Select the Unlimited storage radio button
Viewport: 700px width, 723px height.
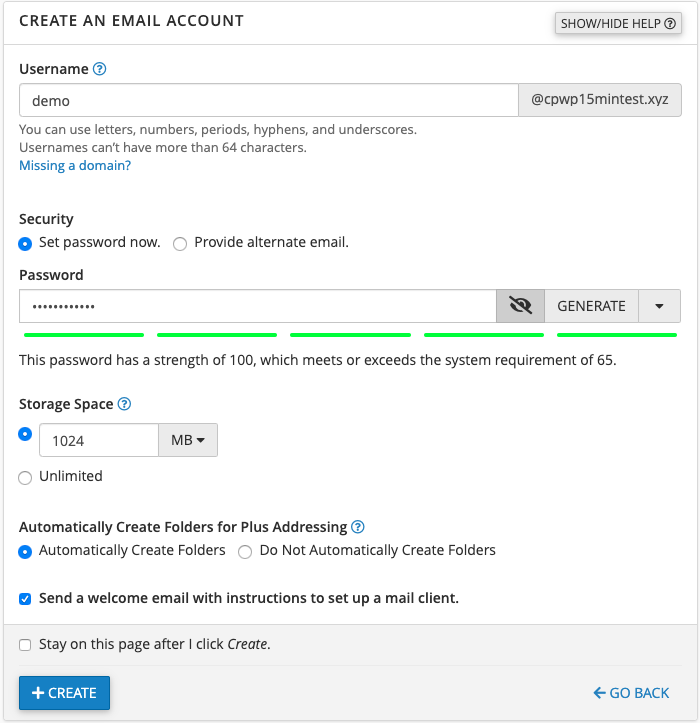[26, 477]
